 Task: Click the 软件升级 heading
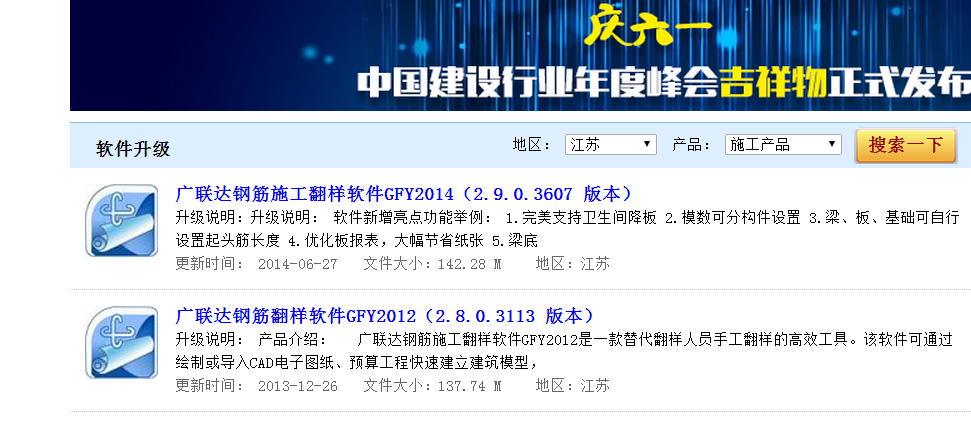(133, 149)
